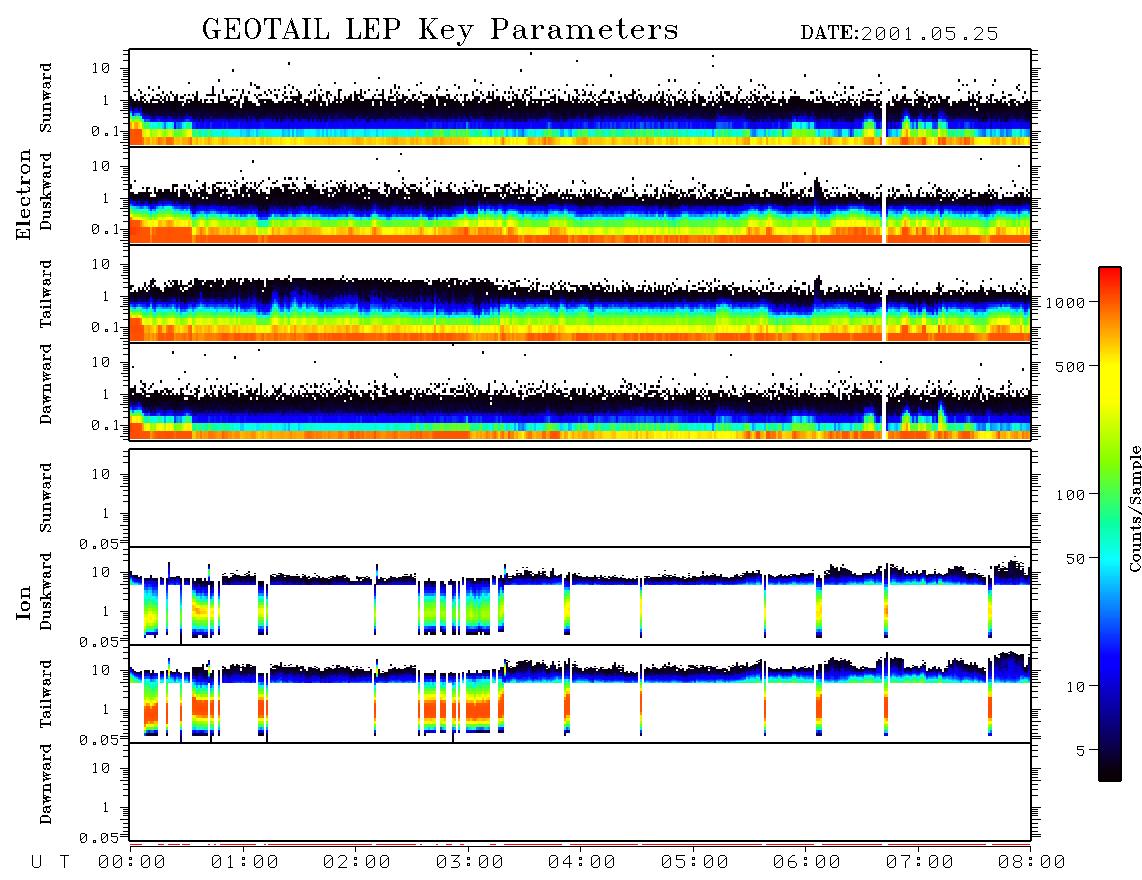Image resolution: width=1142 pixels, height=880 pixels.
Task: Click the '500' colorbar tick value
Action: (x=1071, y=367)
